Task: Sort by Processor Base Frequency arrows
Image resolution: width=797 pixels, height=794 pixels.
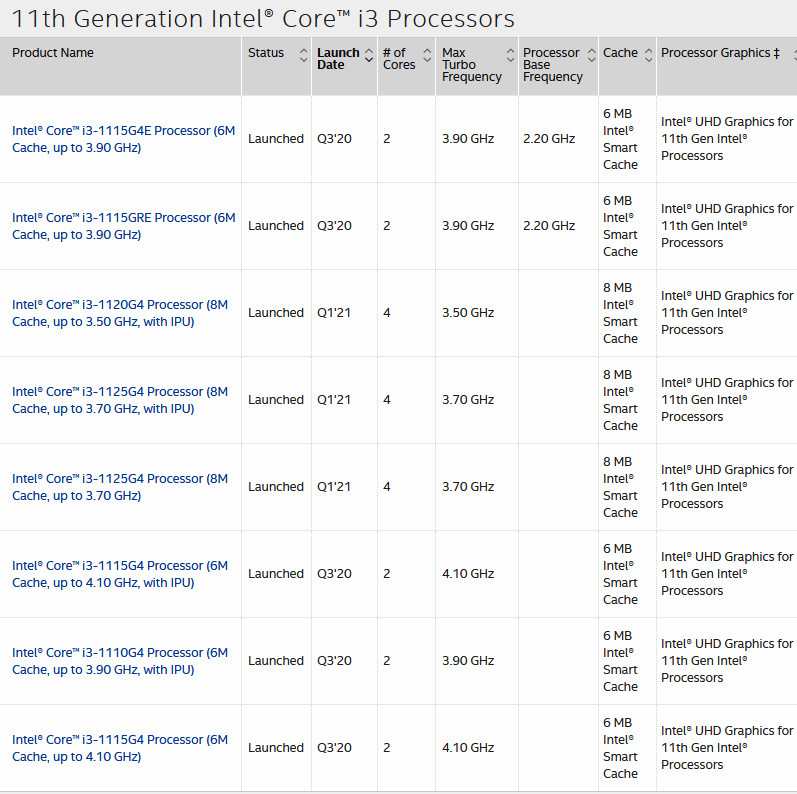Action: click(x=592, y=55)
